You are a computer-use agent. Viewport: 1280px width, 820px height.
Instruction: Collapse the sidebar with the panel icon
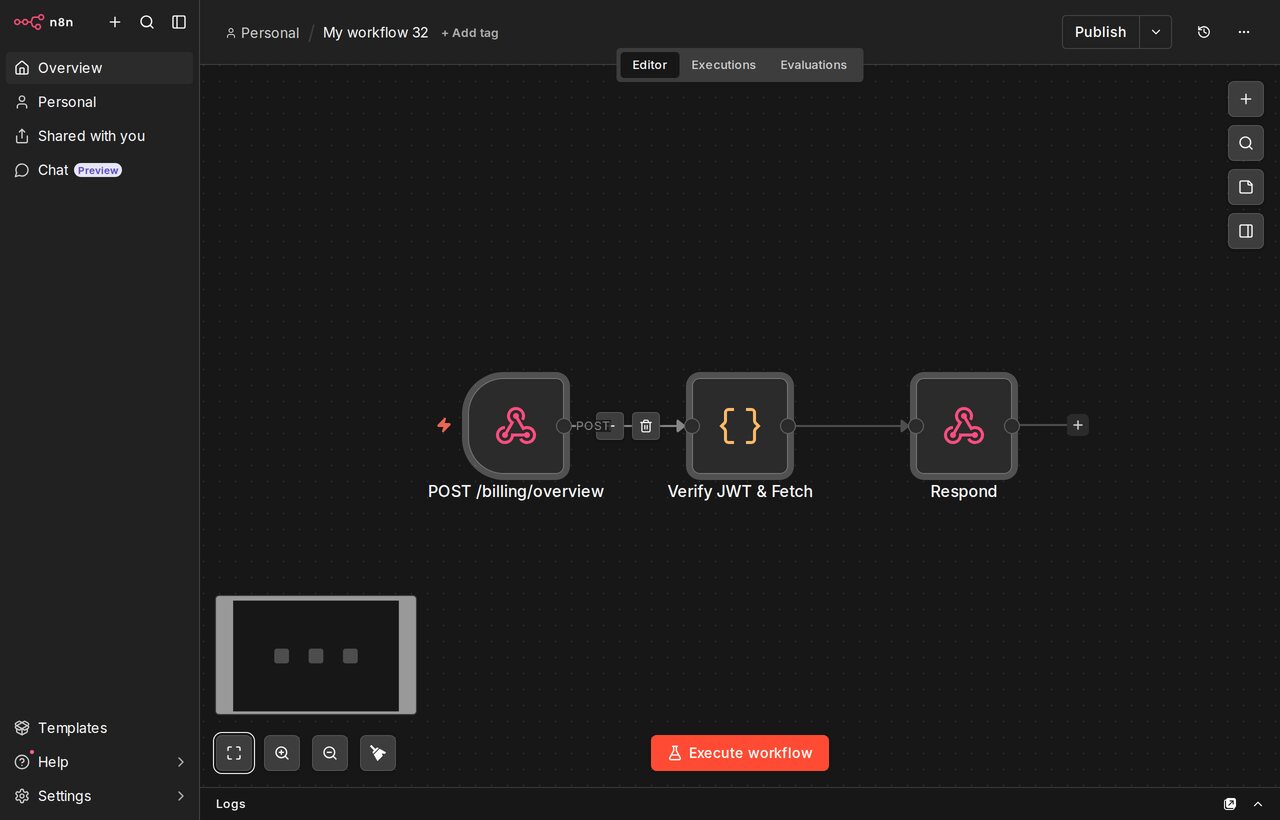pos(179,22)
